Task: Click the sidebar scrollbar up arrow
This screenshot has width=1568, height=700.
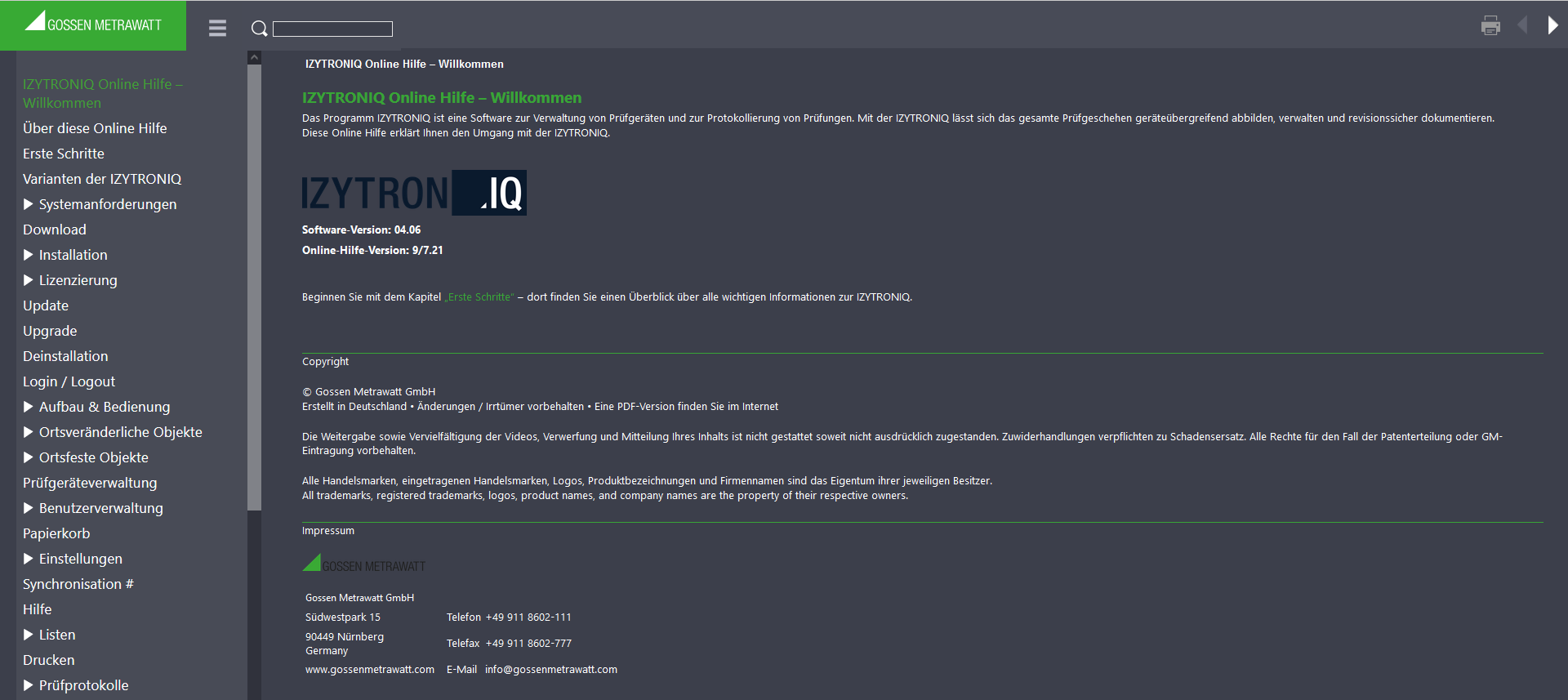Action: (x=254, y=57)
